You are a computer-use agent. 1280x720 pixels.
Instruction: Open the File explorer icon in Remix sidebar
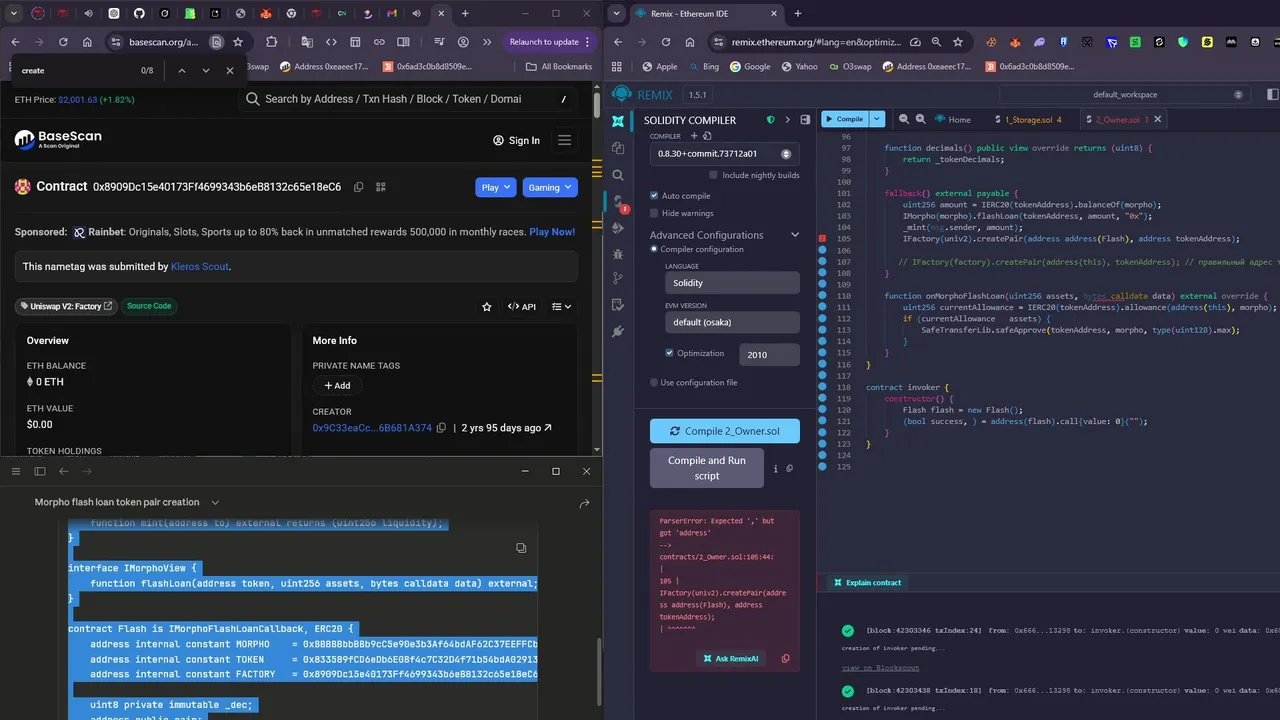tap(618, 148)
